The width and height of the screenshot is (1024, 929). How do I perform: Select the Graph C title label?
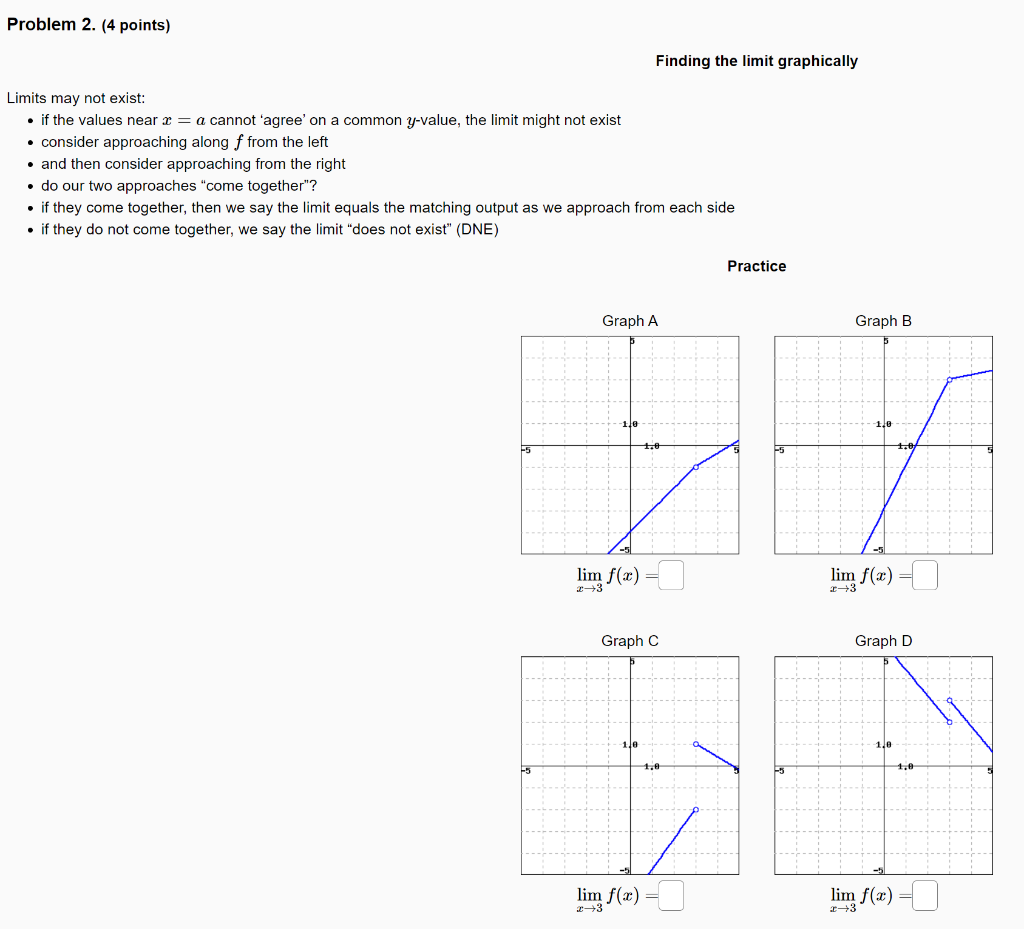point(629,641)
